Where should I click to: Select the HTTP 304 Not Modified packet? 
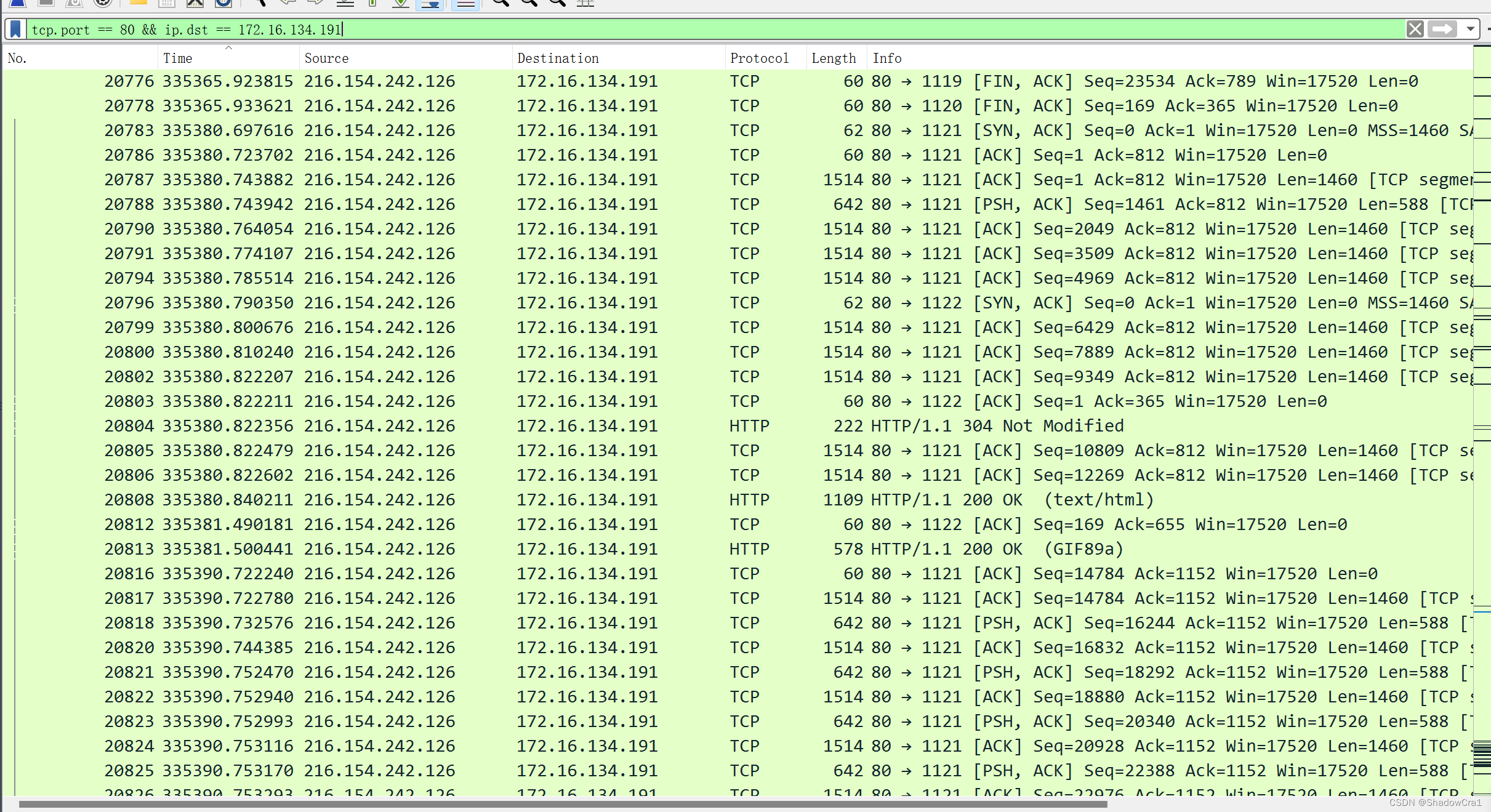pyautogui.click(x=737, y=426)
